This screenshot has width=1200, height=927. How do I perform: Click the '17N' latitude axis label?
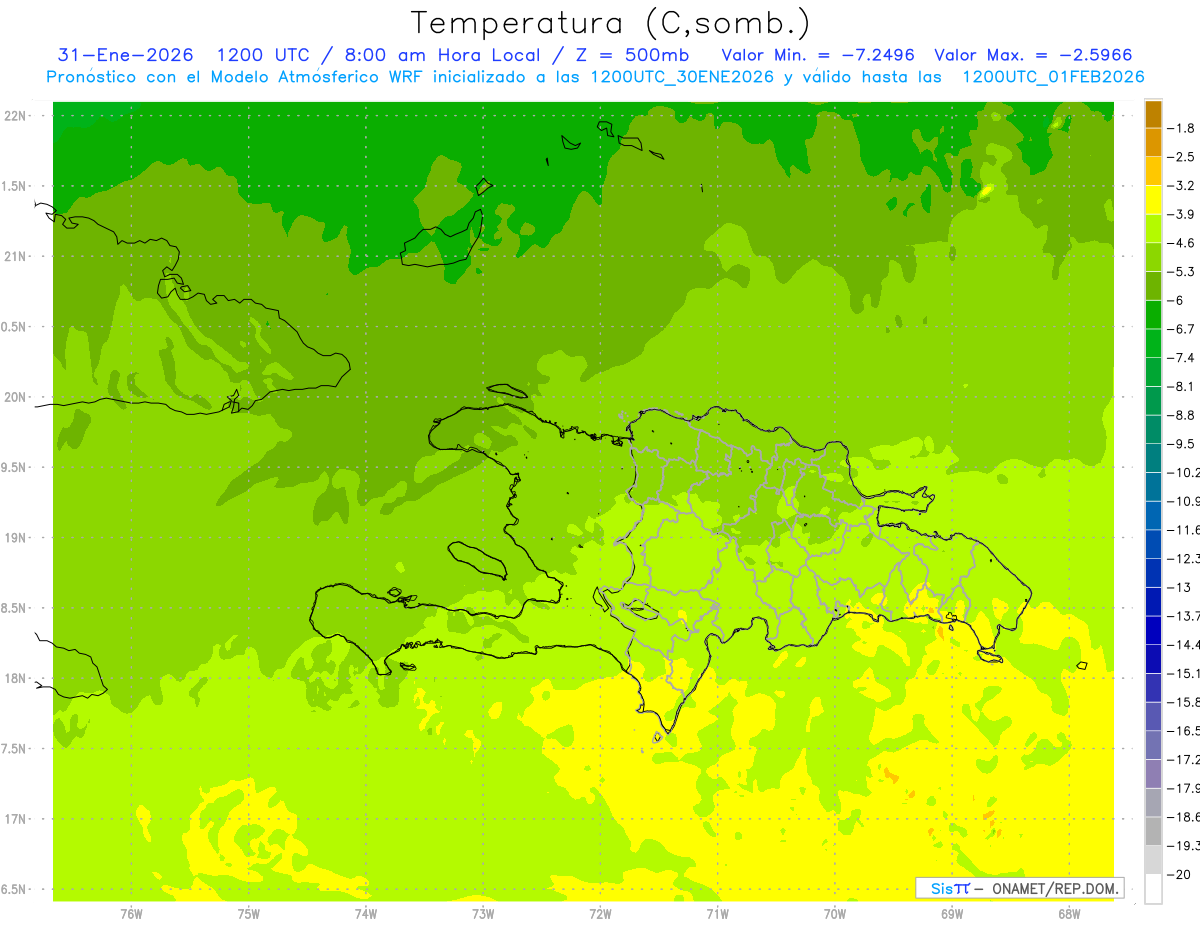pyautogui.click(x=14, y=819)
